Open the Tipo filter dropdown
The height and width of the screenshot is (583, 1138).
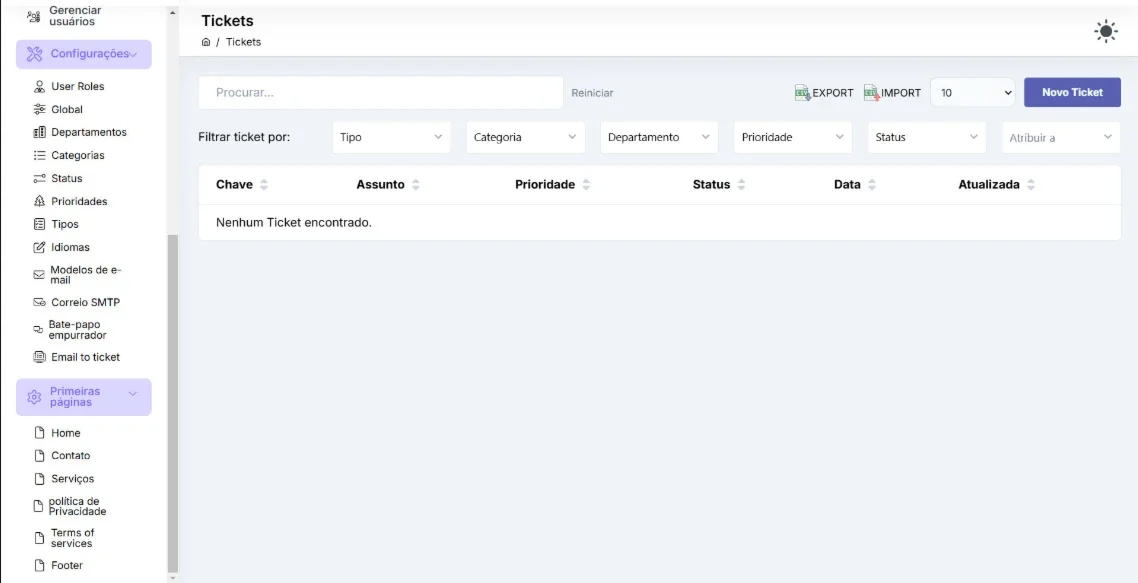[x=391, y=137]
